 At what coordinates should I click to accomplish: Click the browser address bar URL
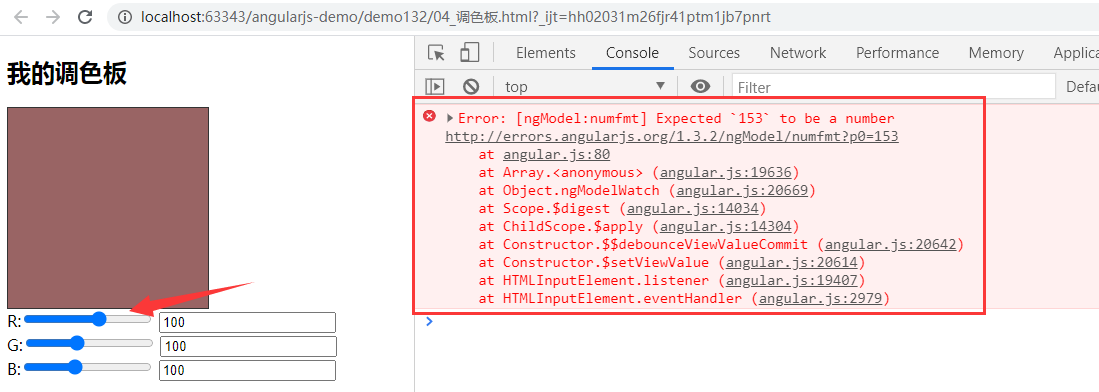point(456,17)
